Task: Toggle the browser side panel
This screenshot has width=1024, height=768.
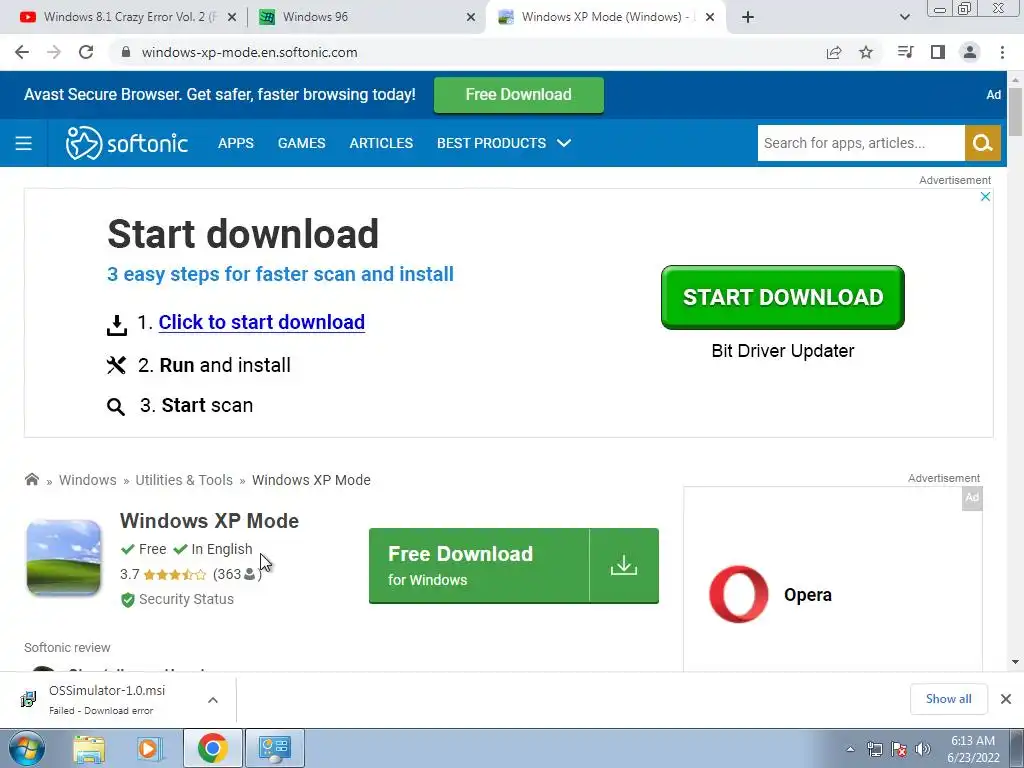Action: pos(938,52)
